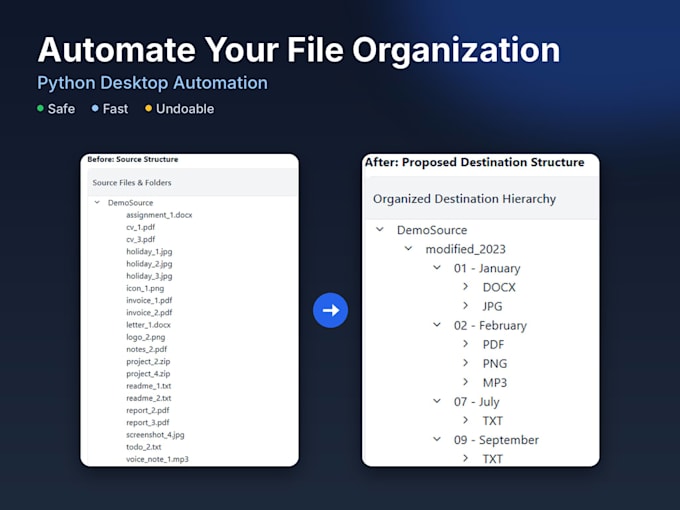680x510 pixels.
Task: Click the PNG folder label
Action: pos(495,363)
